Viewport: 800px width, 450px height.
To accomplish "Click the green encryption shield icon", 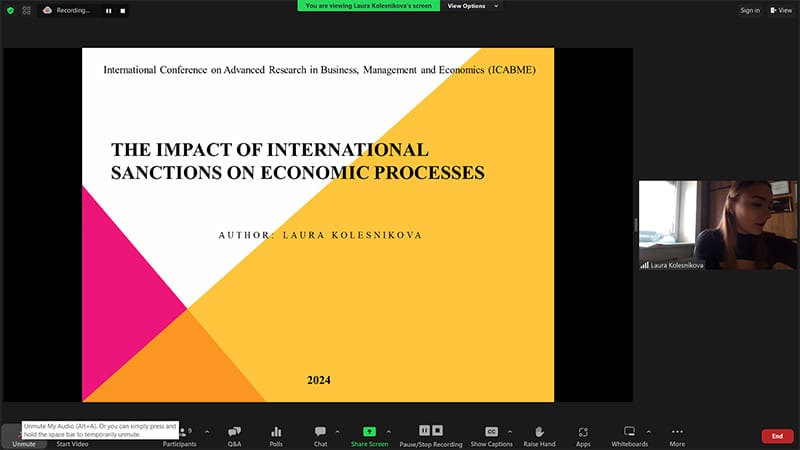I will coord(11,10).
